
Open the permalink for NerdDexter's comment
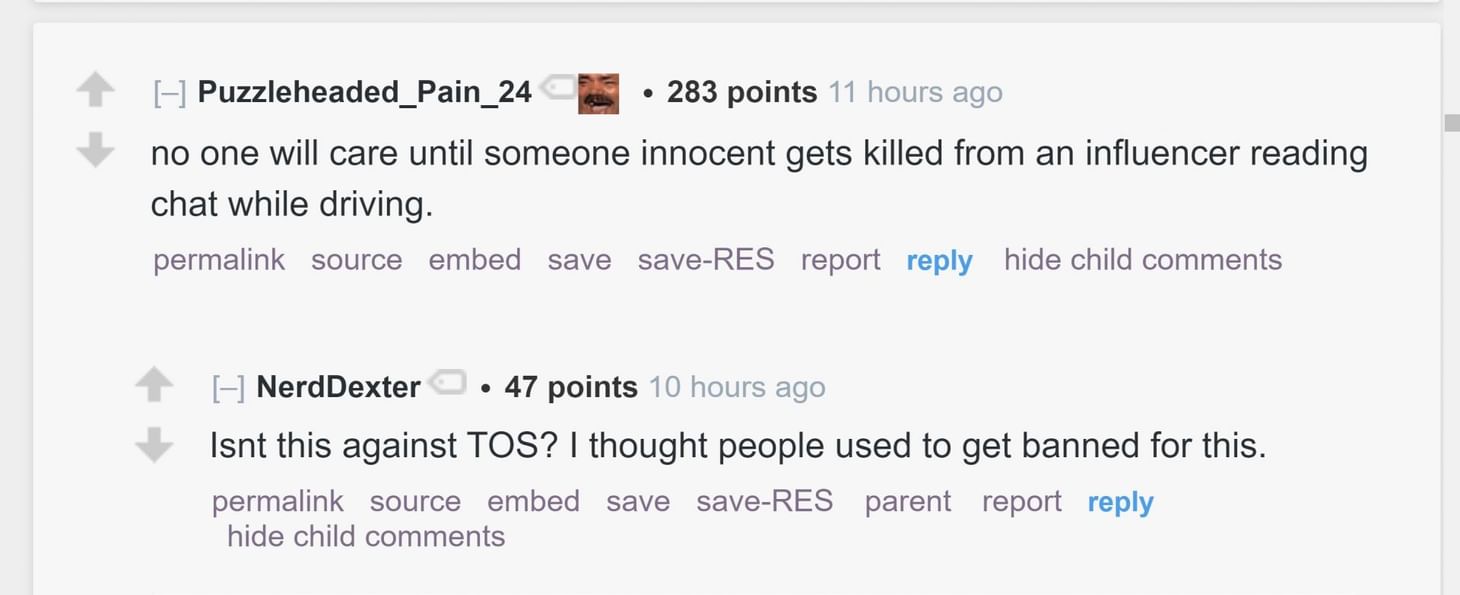[277, 501]
